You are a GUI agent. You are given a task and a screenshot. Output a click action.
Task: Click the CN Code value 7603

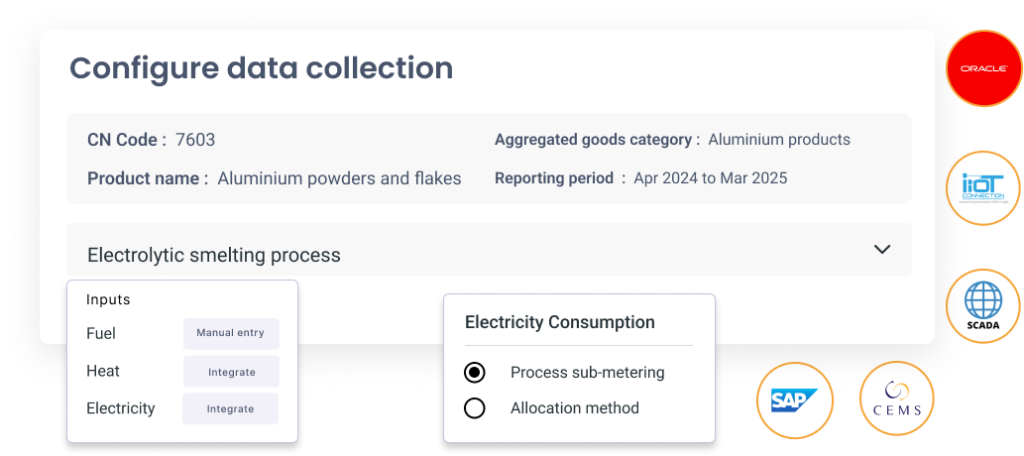point(195,140)
